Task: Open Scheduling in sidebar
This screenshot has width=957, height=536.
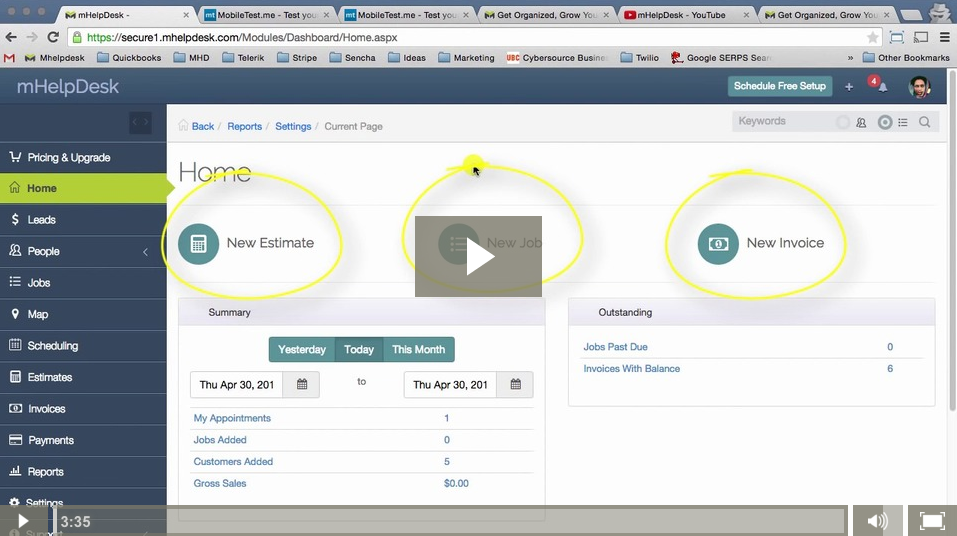Action: 83,346
